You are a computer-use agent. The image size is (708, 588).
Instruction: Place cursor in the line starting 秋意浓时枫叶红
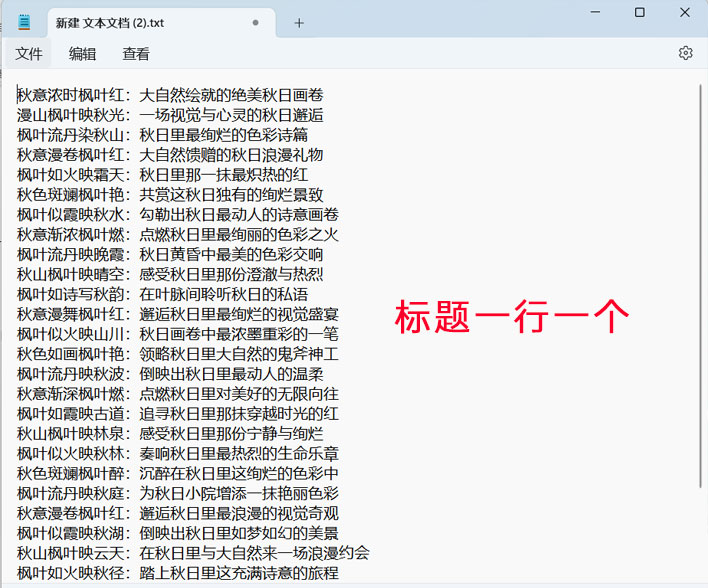pos(170,95)
